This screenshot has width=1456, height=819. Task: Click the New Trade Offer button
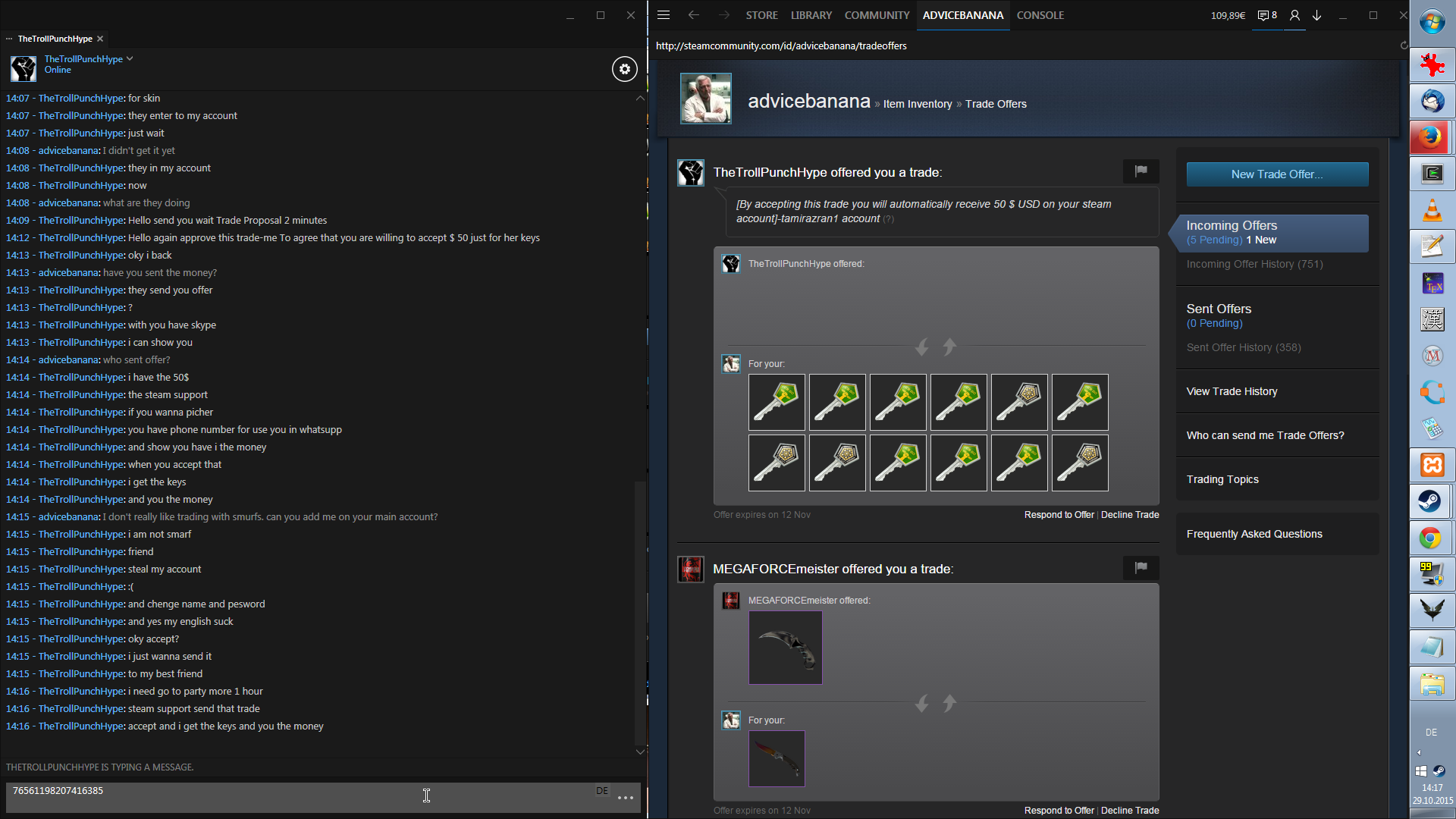[1277, 174]
